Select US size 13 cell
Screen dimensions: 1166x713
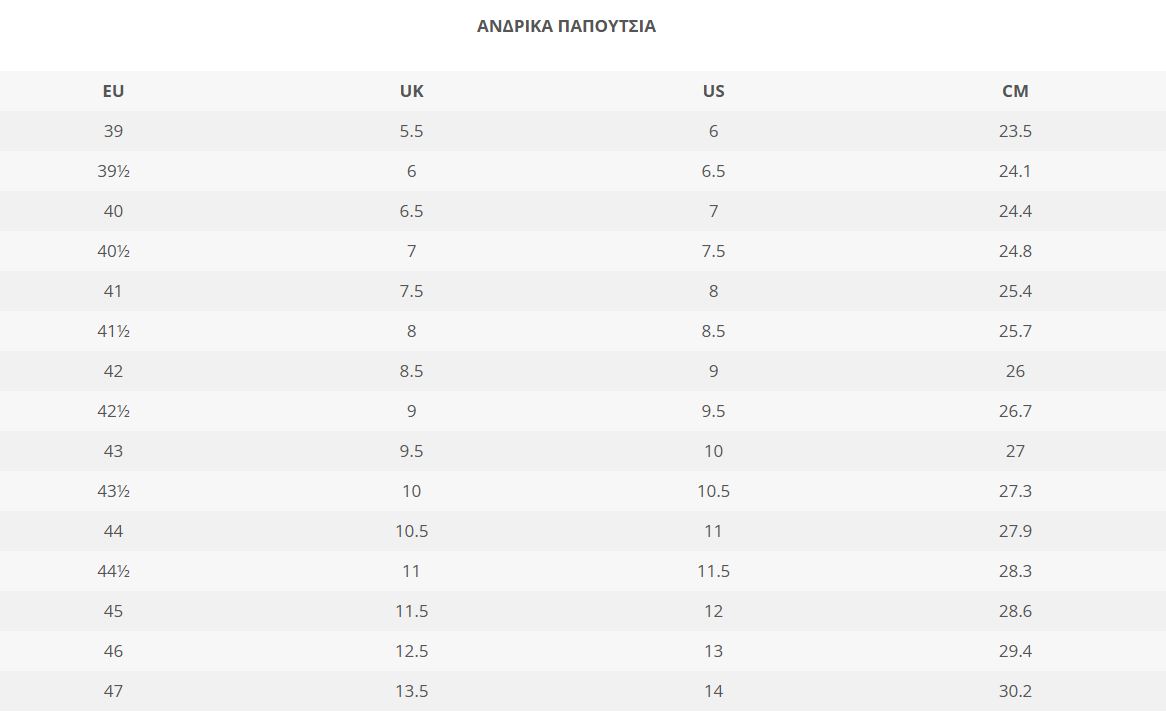pyautogui.click(x=713, y=651)
